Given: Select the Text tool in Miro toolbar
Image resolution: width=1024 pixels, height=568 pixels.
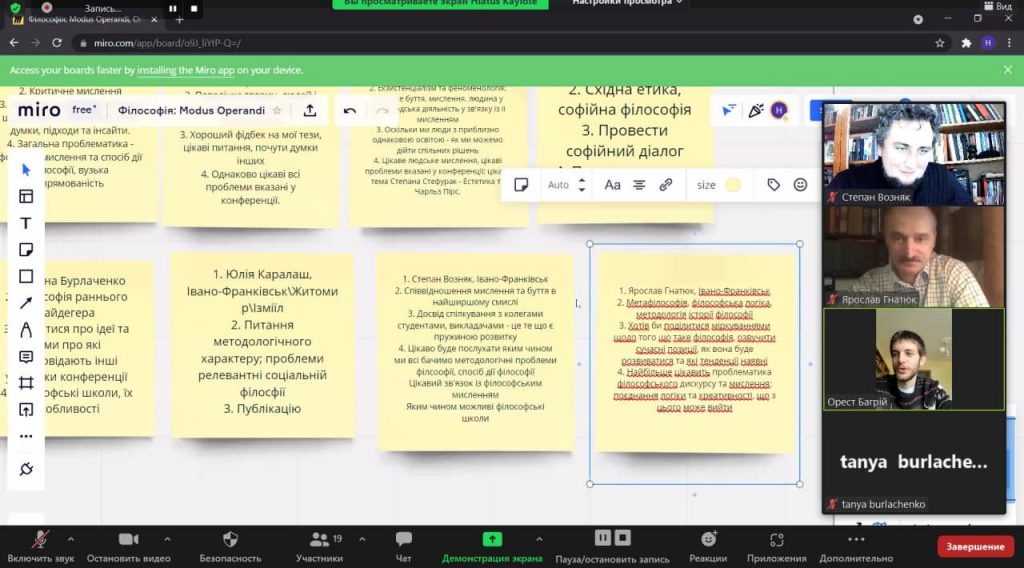Looking at the screenshot, I should (x=25, y=223).
